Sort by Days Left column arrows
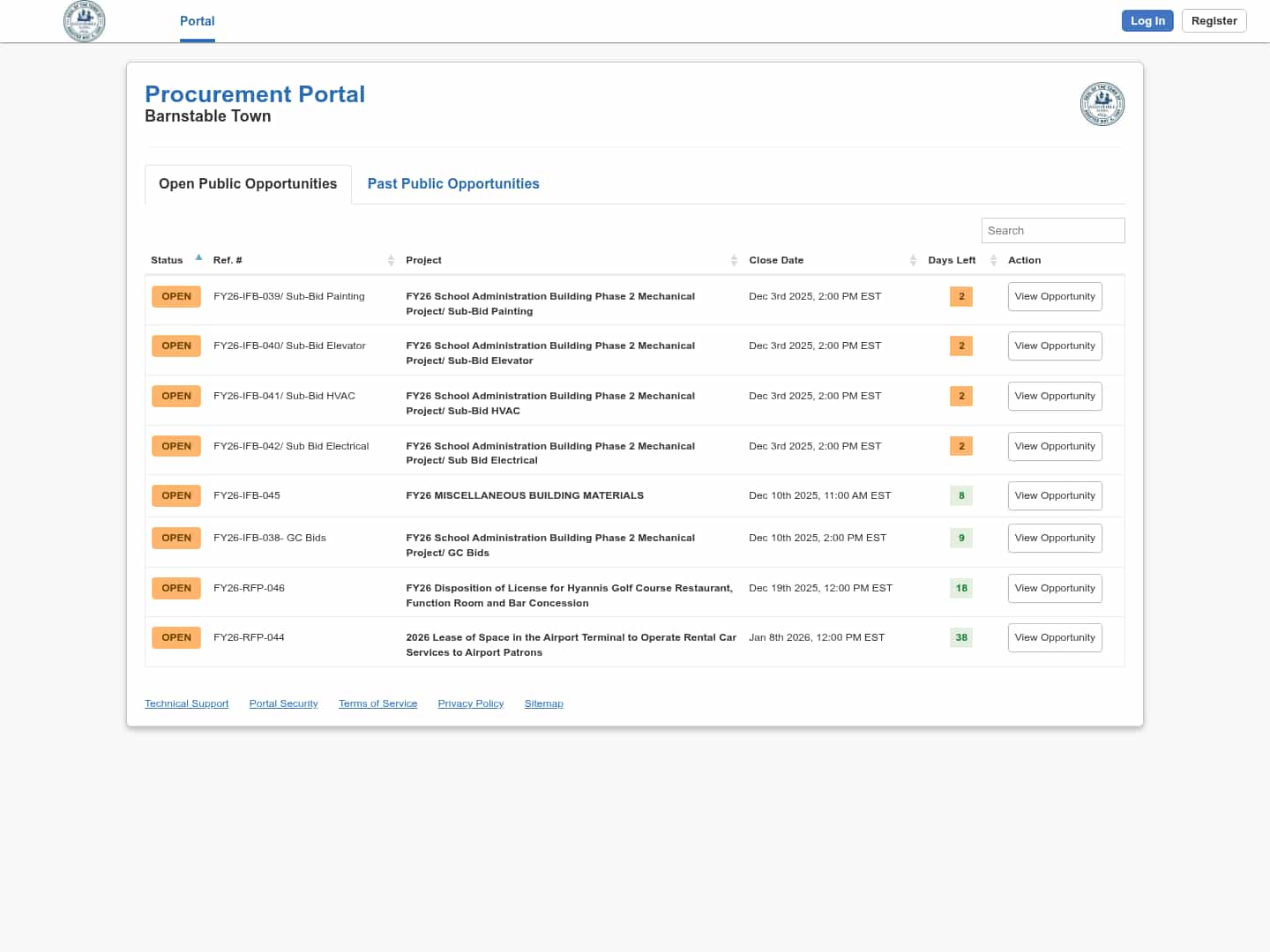1270x952 pixels. click(993, 260)
